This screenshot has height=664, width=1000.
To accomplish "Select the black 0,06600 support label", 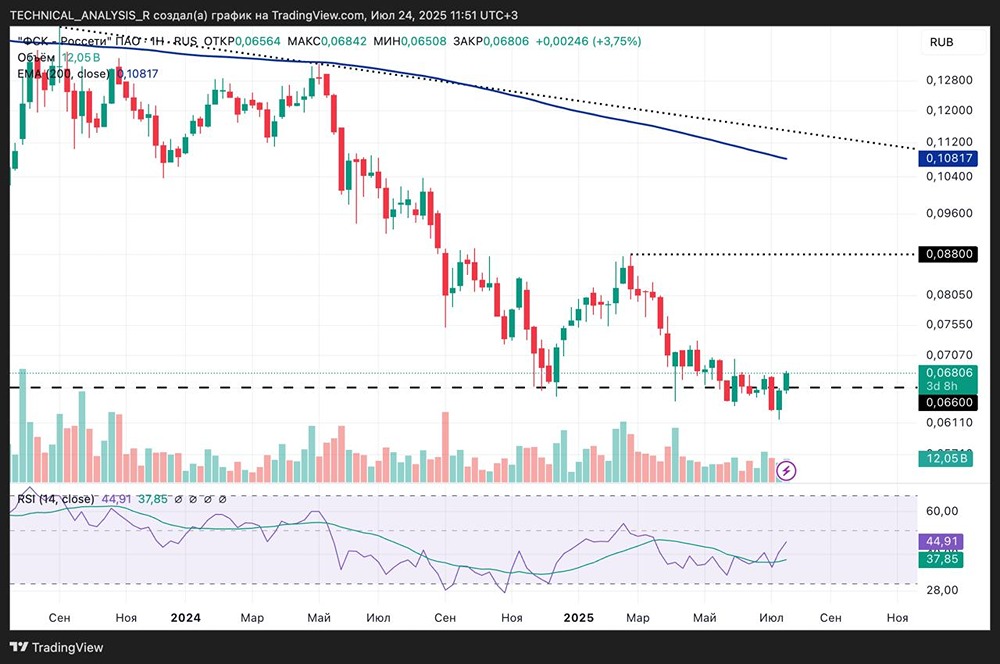I will tap(948, 402).
